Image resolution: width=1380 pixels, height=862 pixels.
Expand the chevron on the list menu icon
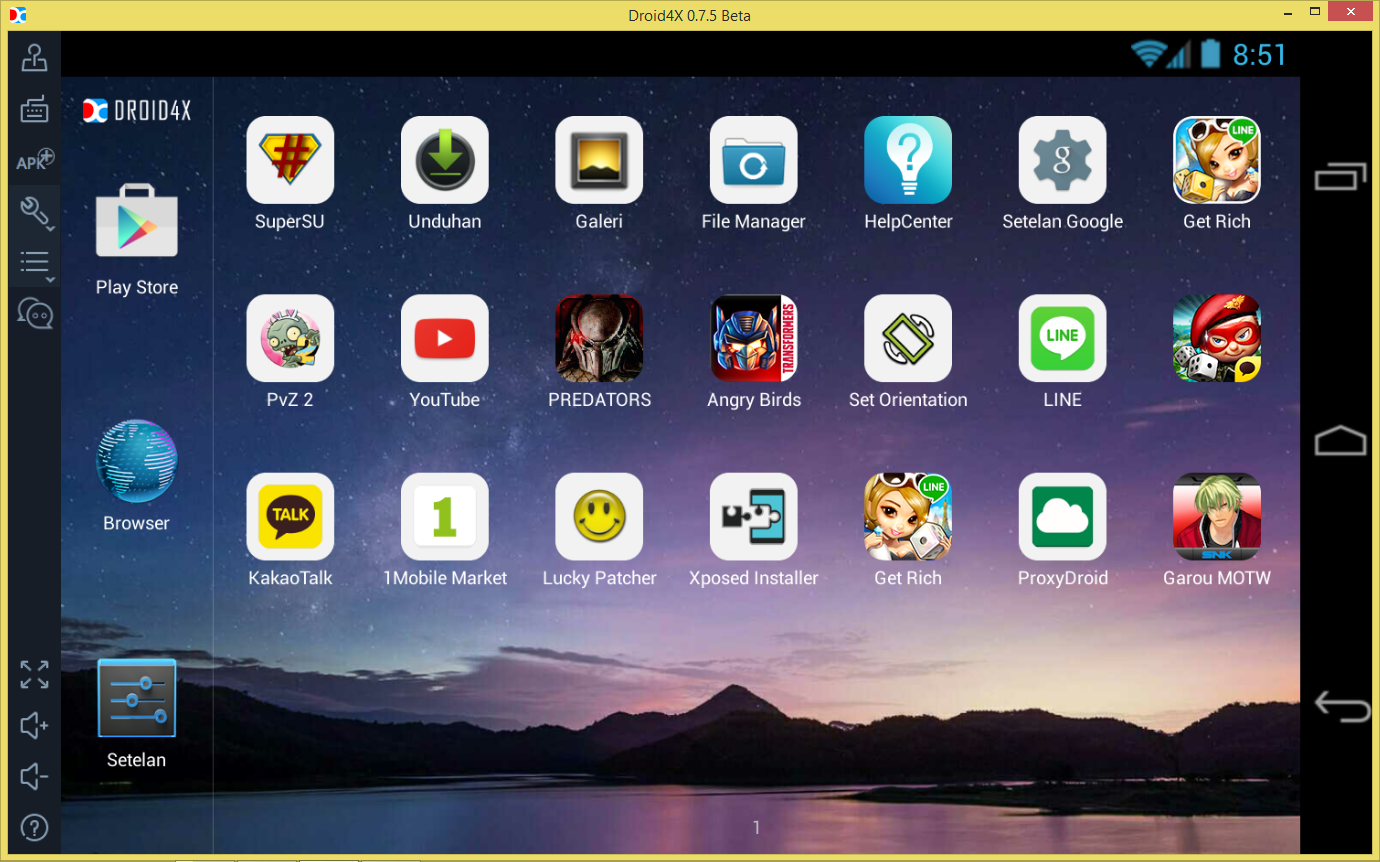(50, 278)
